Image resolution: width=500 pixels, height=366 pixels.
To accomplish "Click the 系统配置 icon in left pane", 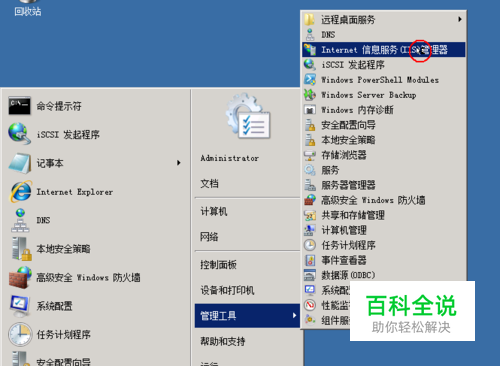I will [20, 306].
